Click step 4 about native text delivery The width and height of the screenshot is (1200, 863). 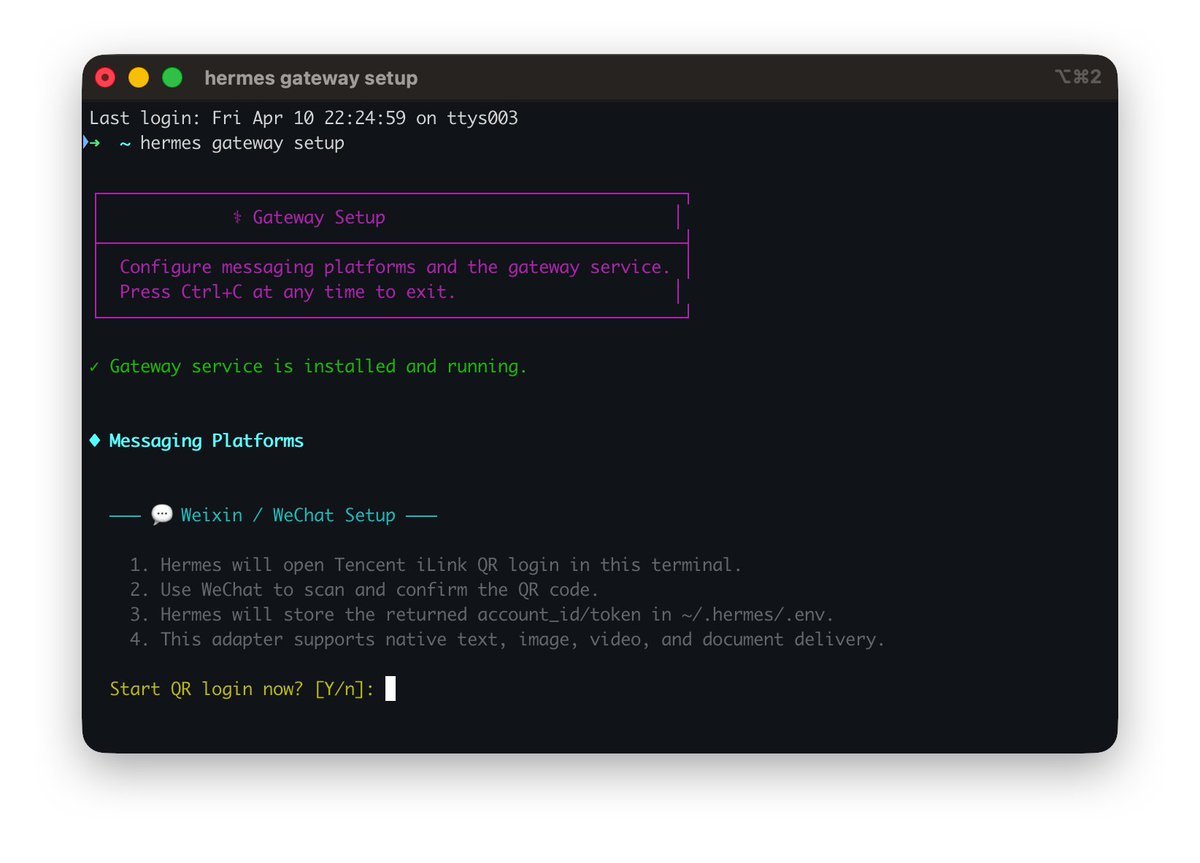(x=507, y=639)
